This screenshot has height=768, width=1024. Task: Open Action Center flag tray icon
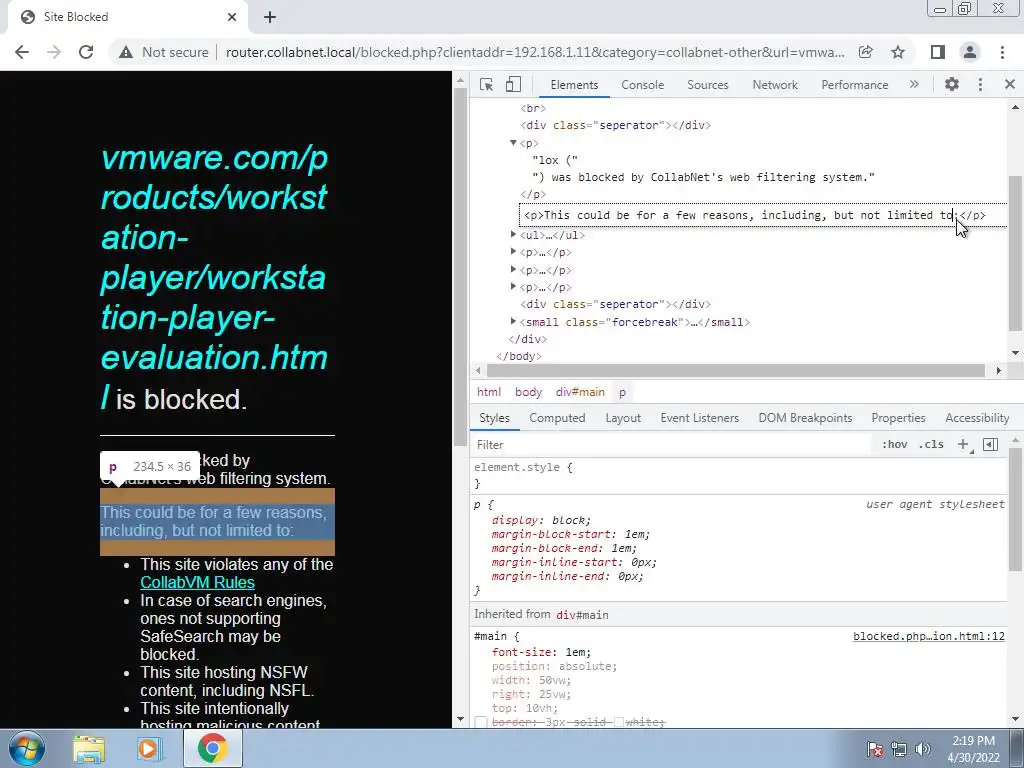[874, 749]
